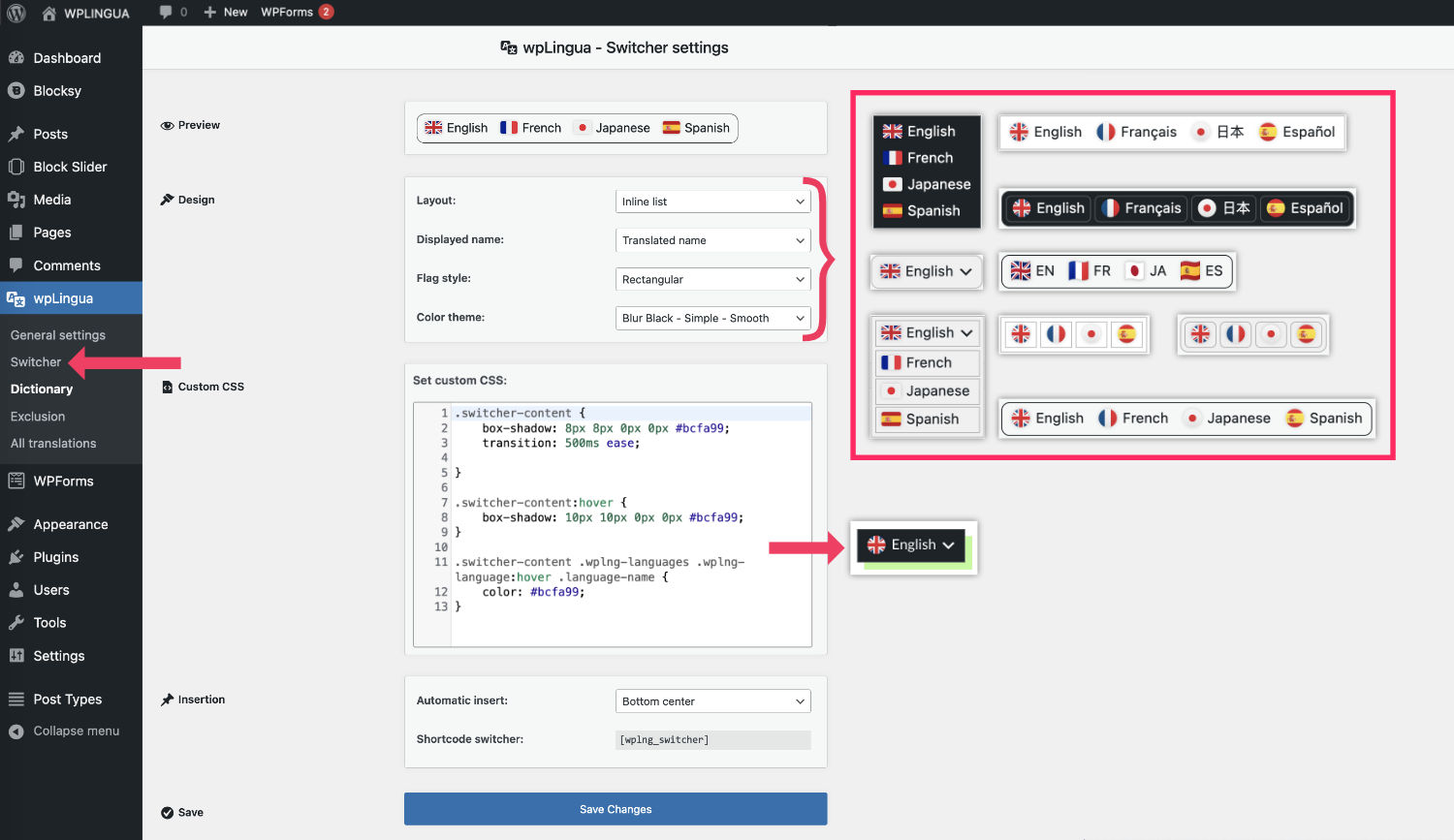Click the Blocksy sidebar icon

coord(16,91)
